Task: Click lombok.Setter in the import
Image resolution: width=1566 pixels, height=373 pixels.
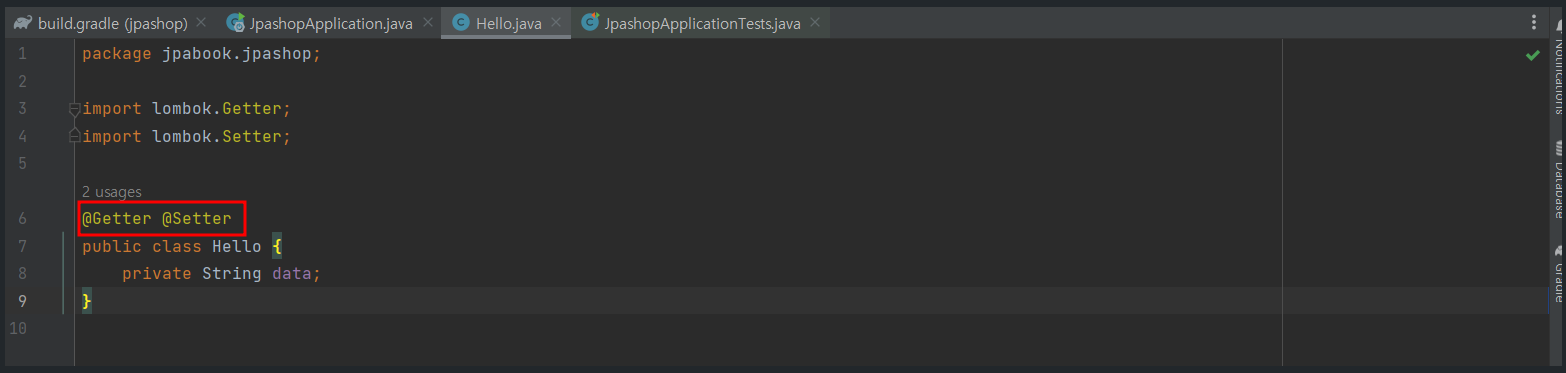Action: (217, 136)
